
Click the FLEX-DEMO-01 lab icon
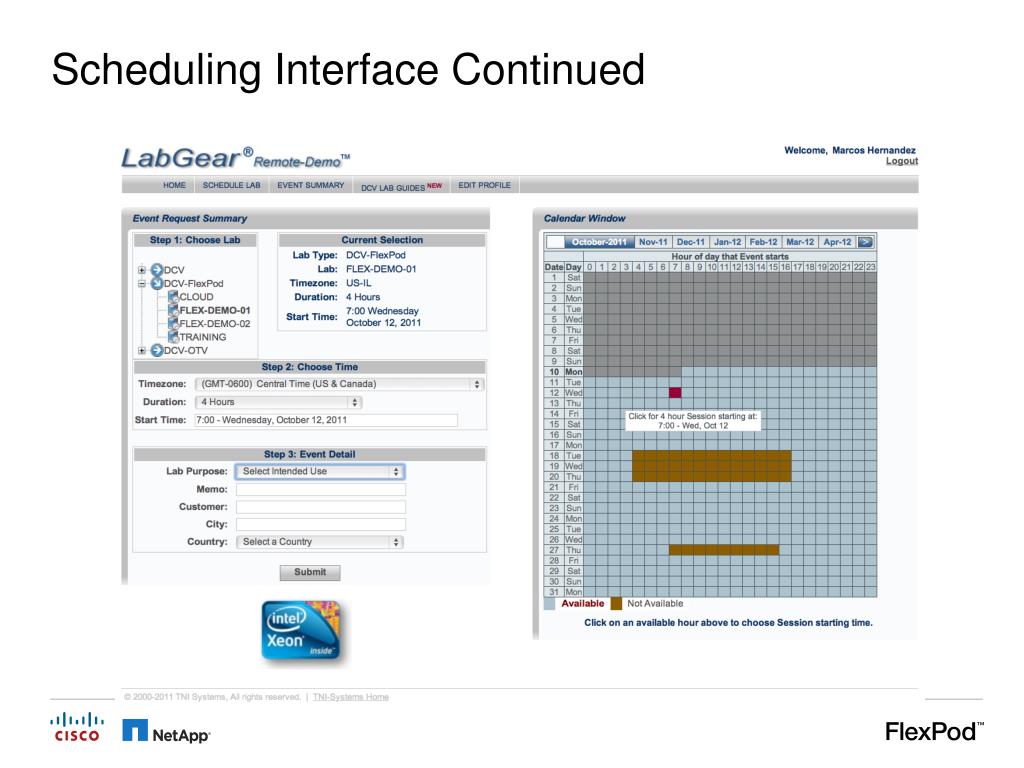(x=173, y=310)
